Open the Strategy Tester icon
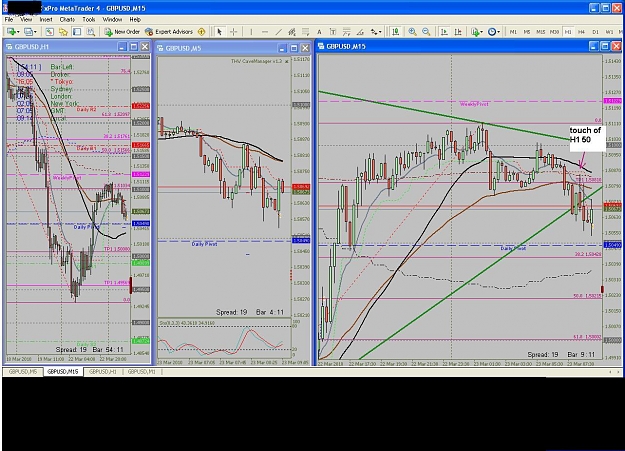 pyautogui.click(x=90, y=32)
